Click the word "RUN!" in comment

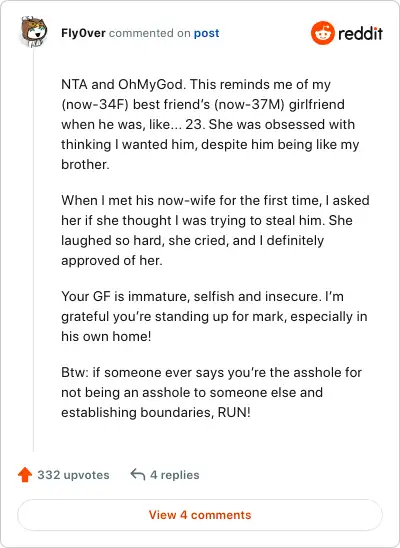234,412
